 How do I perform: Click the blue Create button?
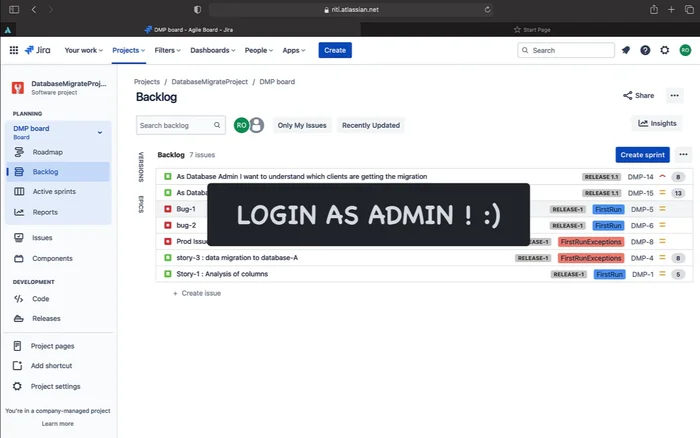pos(335,50)
